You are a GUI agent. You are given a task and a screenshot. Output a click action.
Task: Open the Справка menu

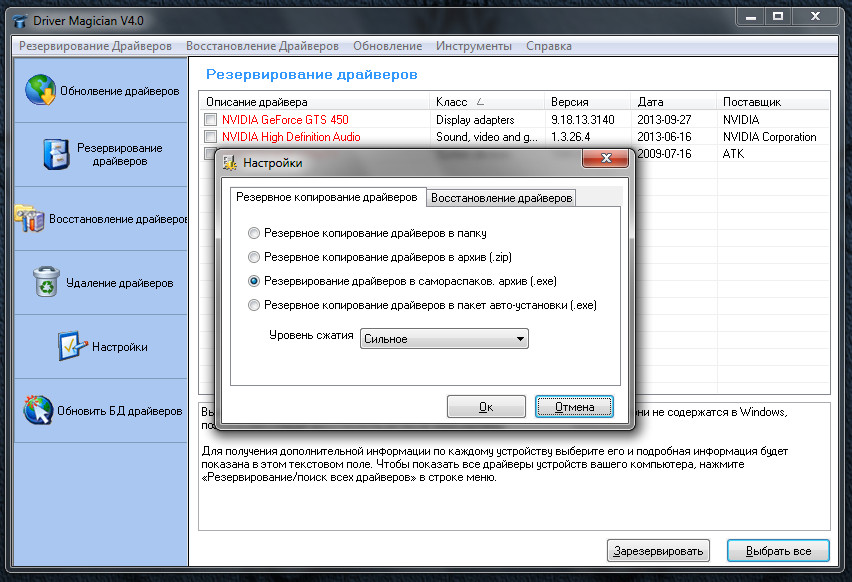click(x=549, y=46)
